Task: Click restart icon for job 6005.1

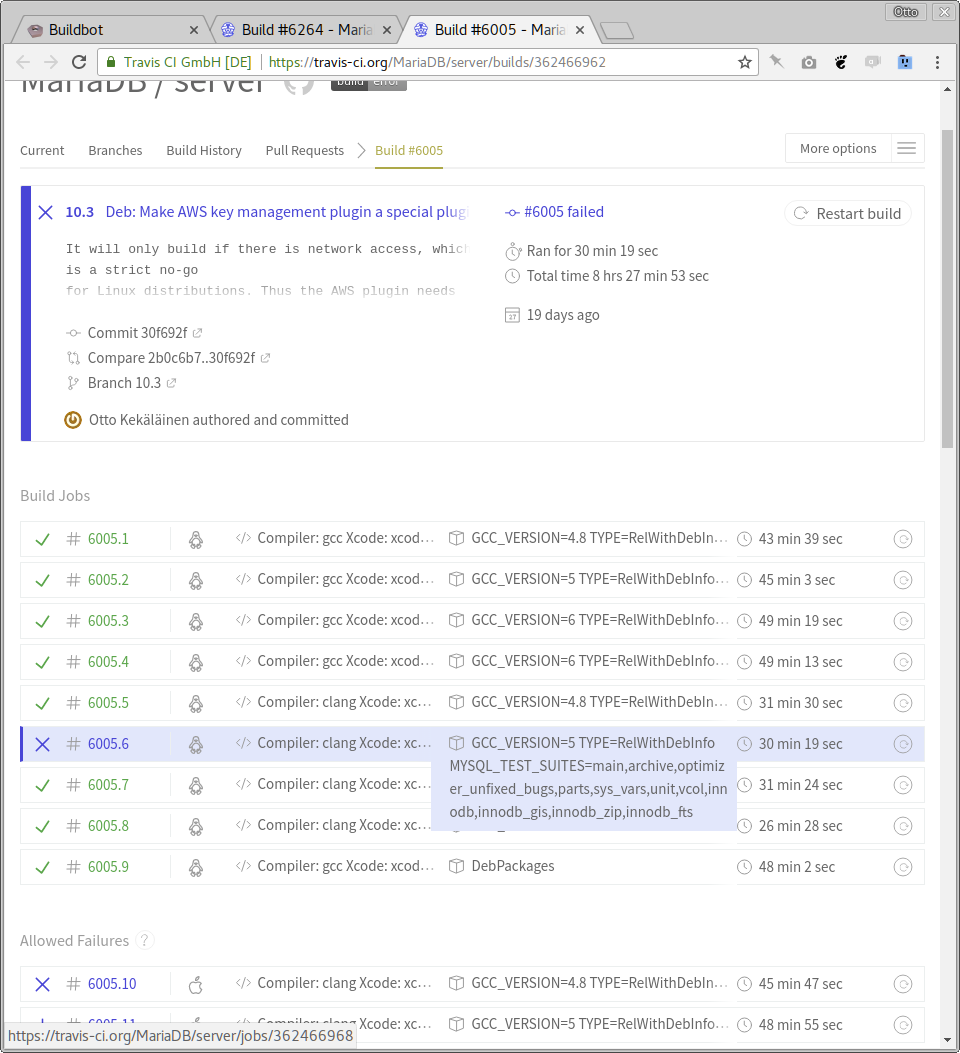Action: coord(902,539)
